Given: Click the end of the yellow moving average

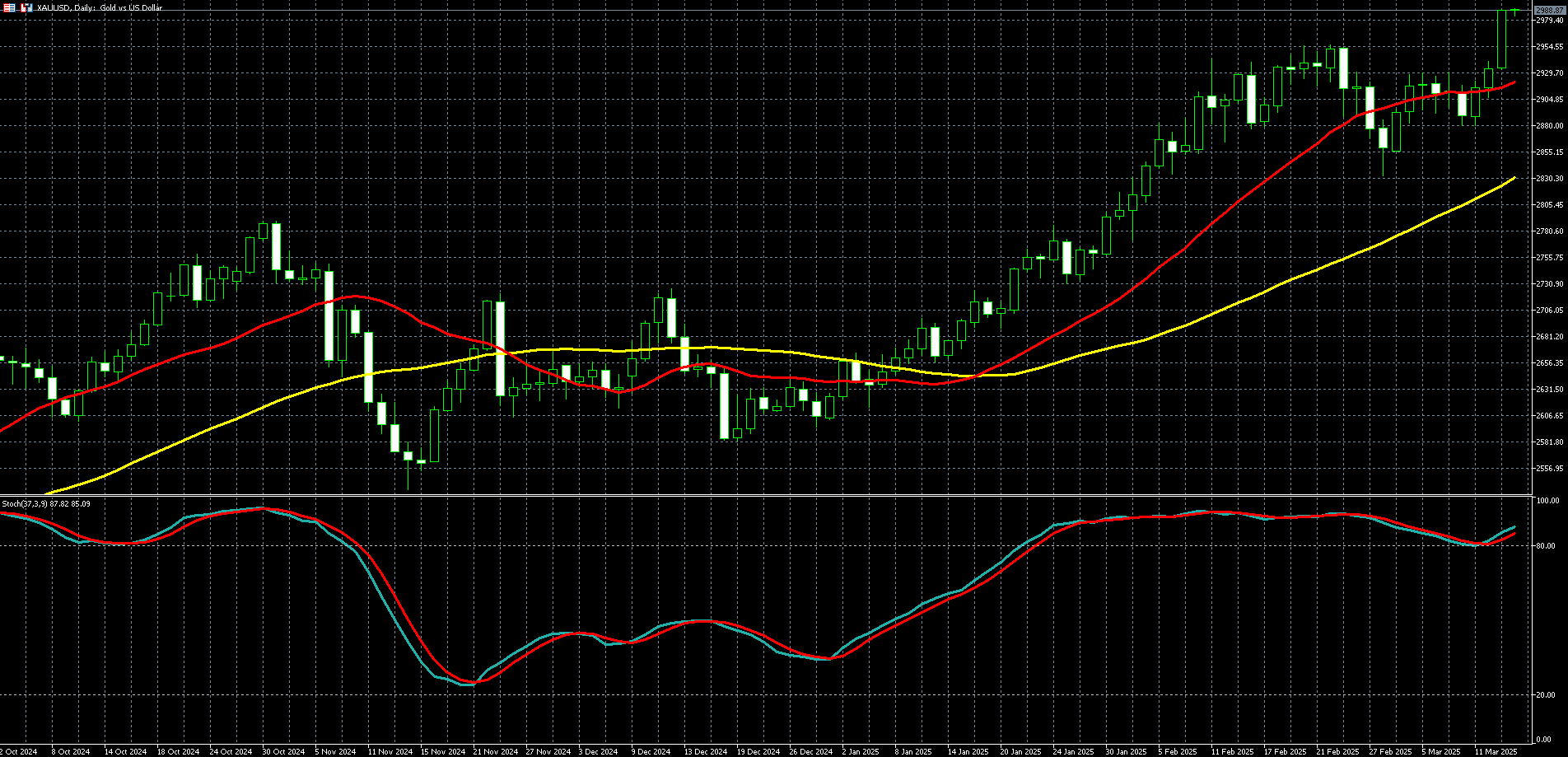Looking at the screenshot, I should (1514, 179).
